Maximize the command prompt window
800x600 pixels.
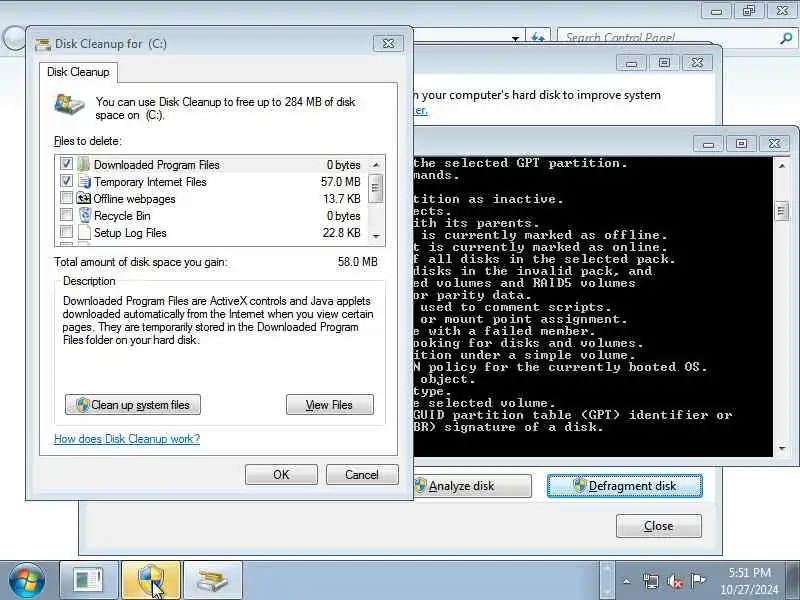pos(741,144)
